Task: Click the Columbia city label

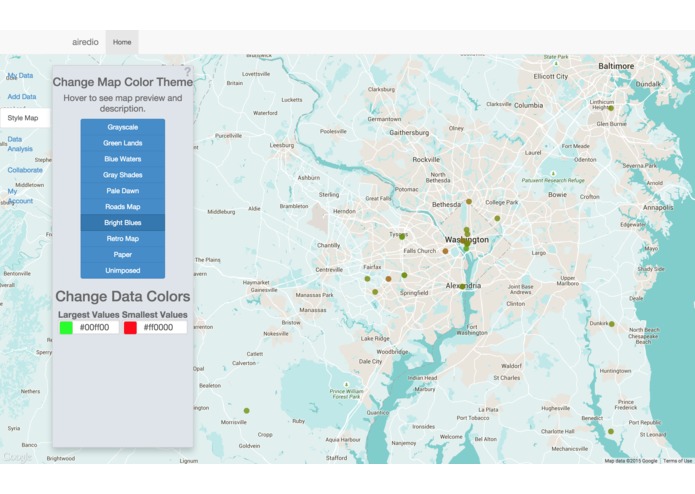Action: click(x=528, y=105)
